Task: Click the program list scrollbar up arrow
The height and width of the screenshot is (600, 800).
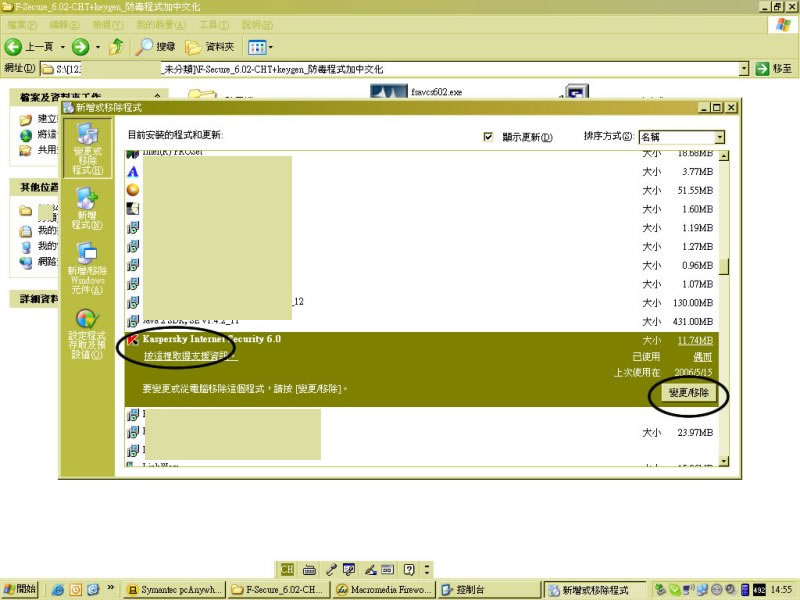Action: click(724, 156)
